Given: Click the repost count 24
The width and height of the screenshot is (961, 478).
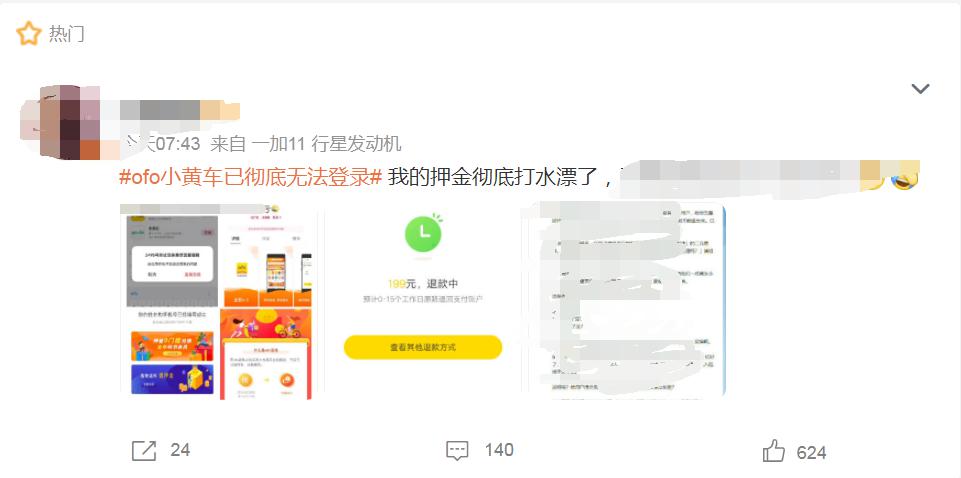Looking at the screenshot, I should pyautogui.click(x=180, y=450).
